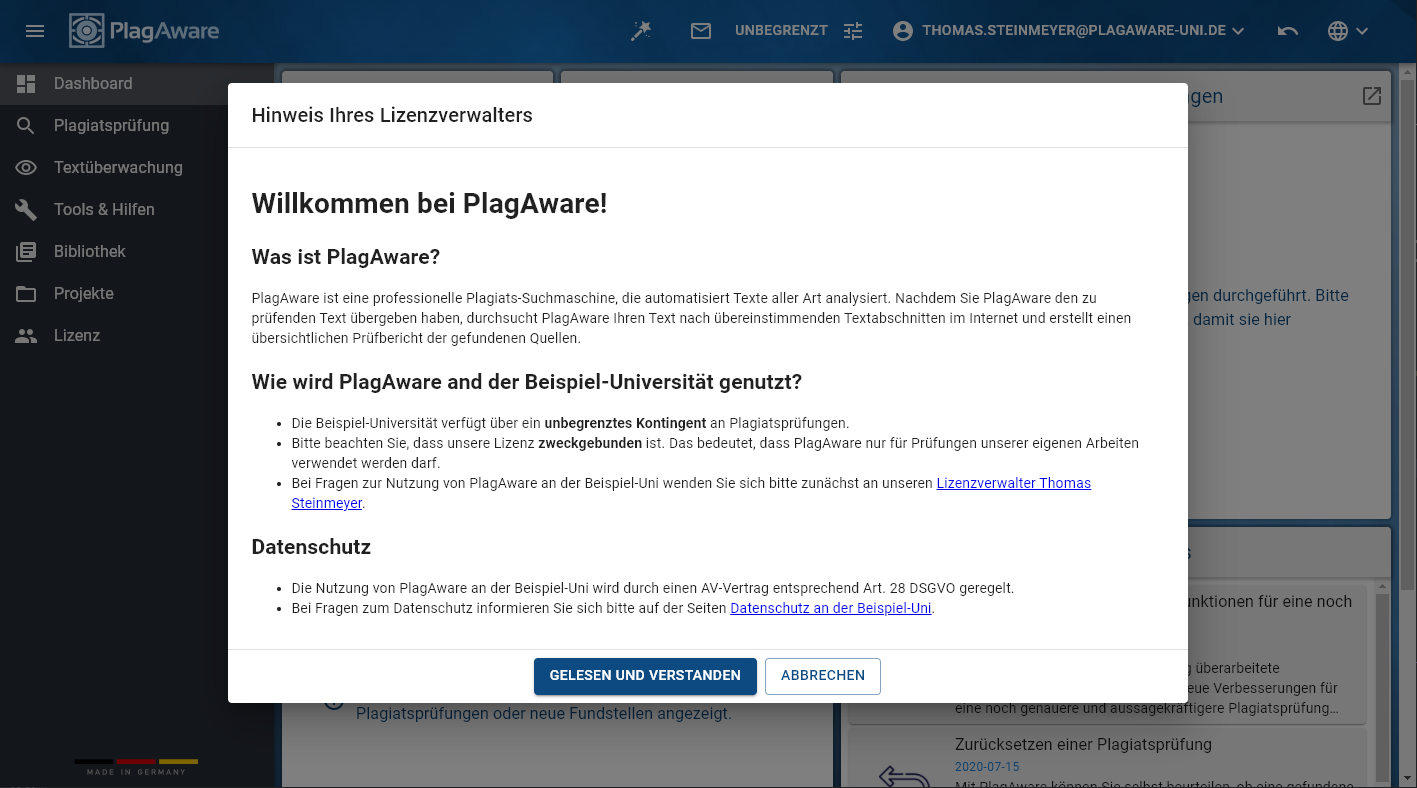Click the 2020-07-15 news date

(x=987, y=766)
